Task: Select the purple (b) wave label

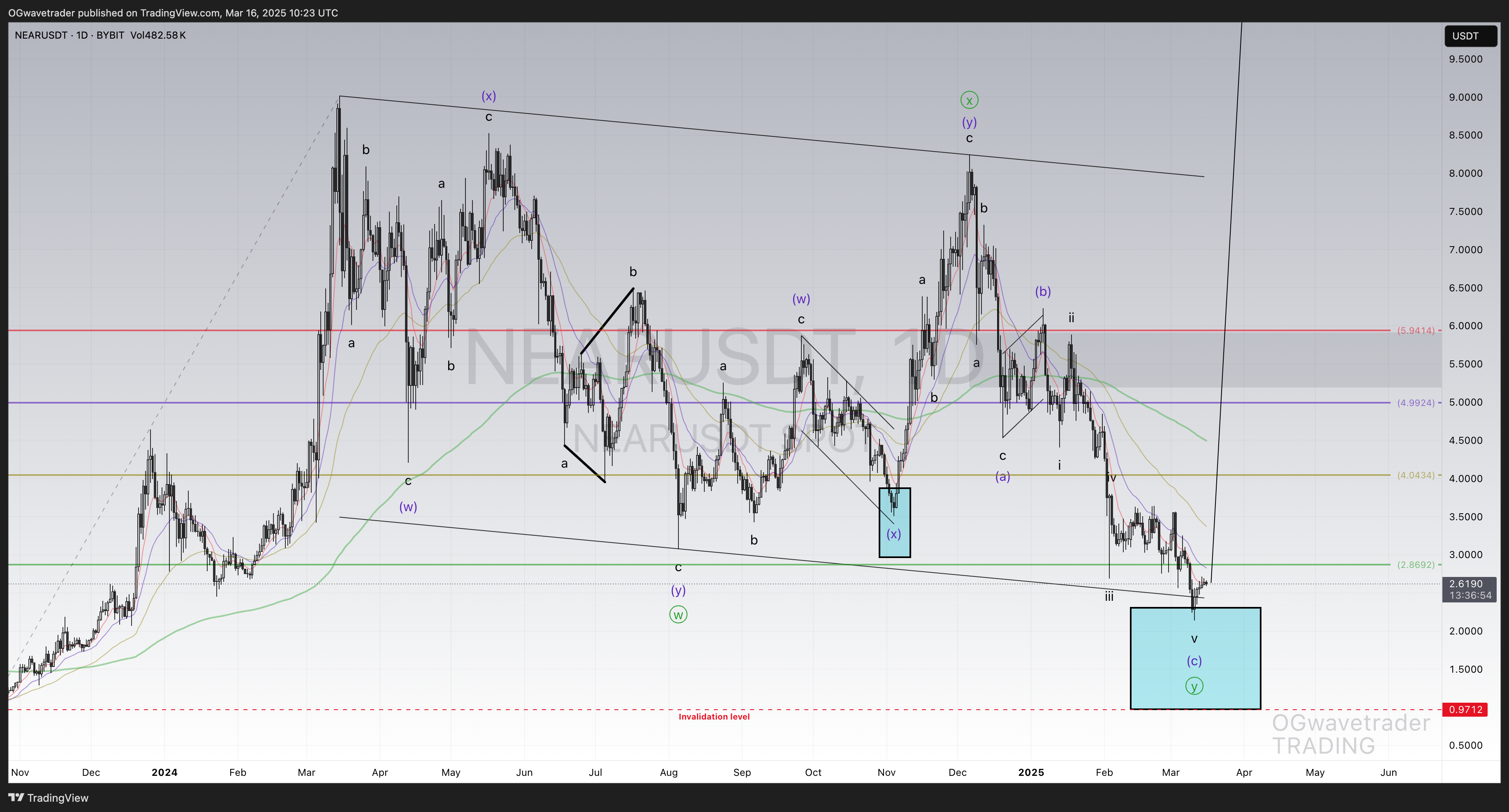Action: [1043, 291]
